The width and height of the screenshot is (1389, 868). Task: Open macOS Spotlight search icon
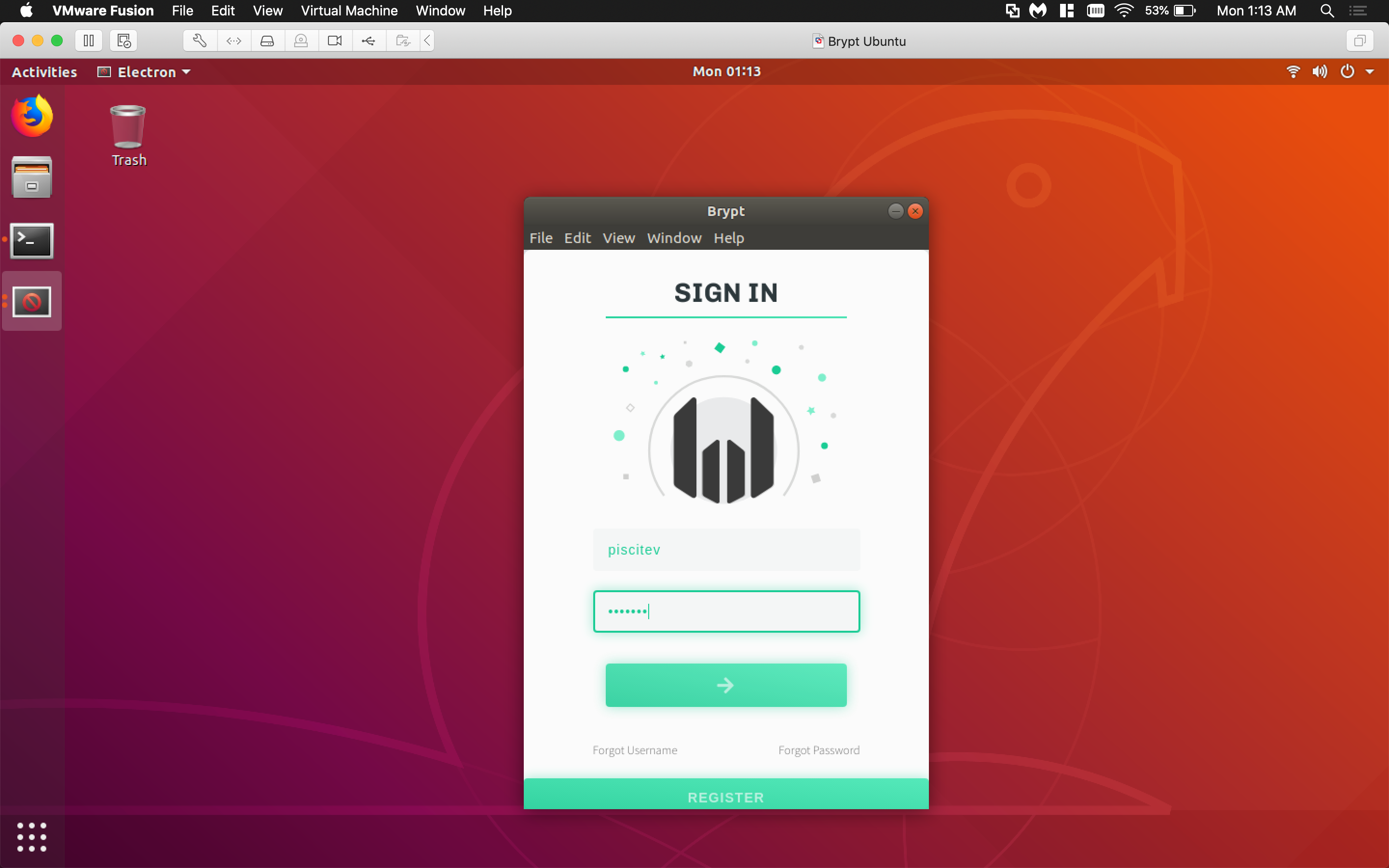pos(1326,10)
